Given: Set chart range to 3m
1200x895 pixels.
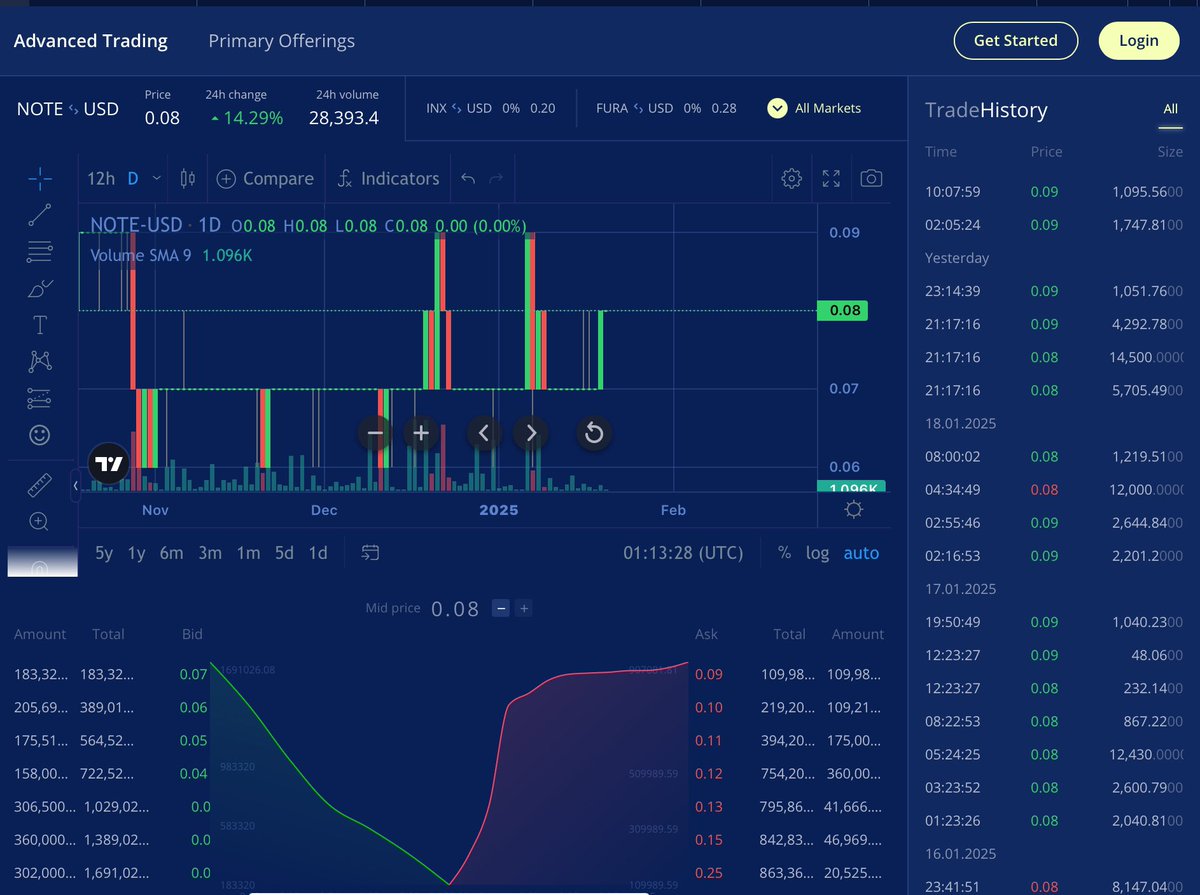Looking at the screenshot, I should click(210, 553).
